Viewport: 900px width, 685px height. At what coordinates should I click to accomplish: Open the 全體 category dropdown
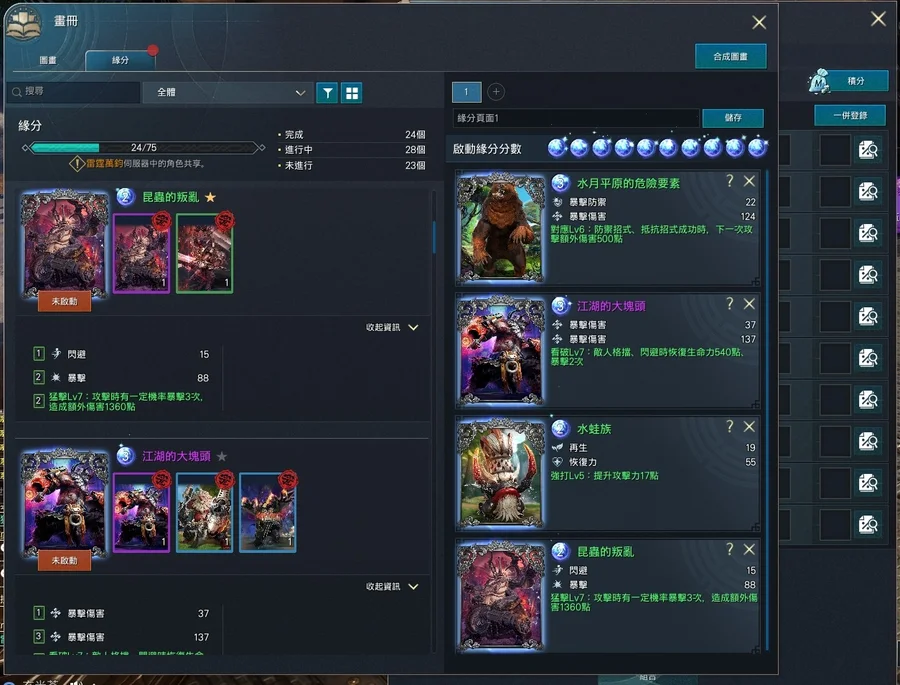tap(228, 92)
